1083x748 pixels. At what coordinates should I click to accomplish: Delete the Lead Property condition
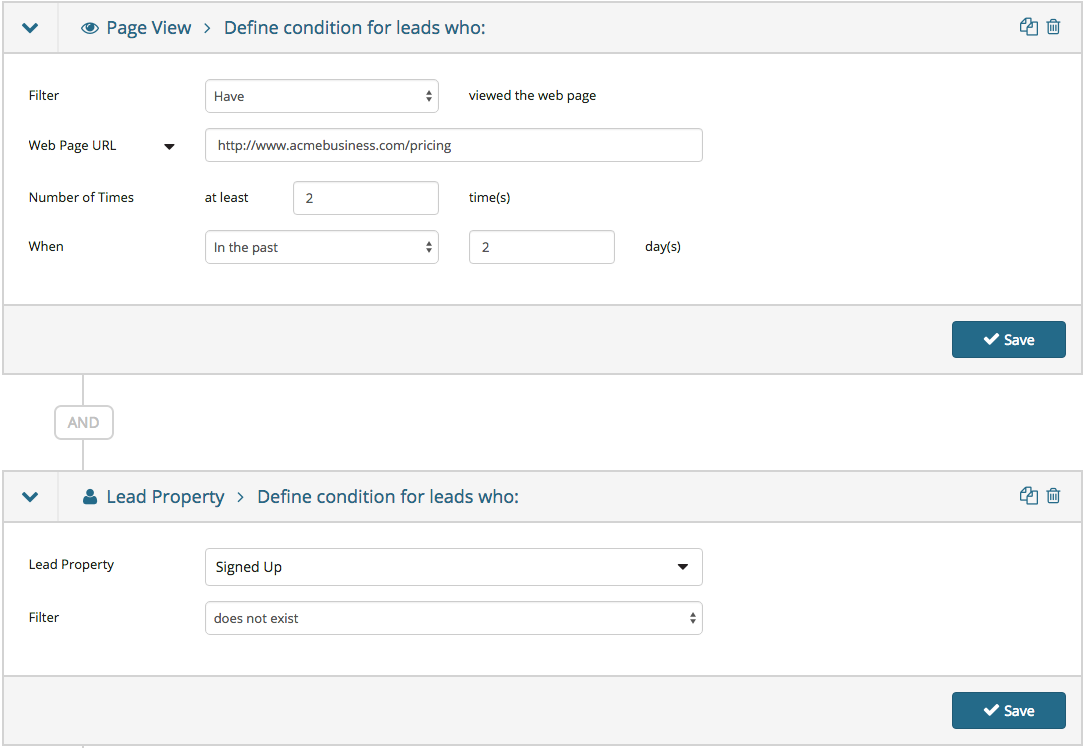[x=1053, y=495]
